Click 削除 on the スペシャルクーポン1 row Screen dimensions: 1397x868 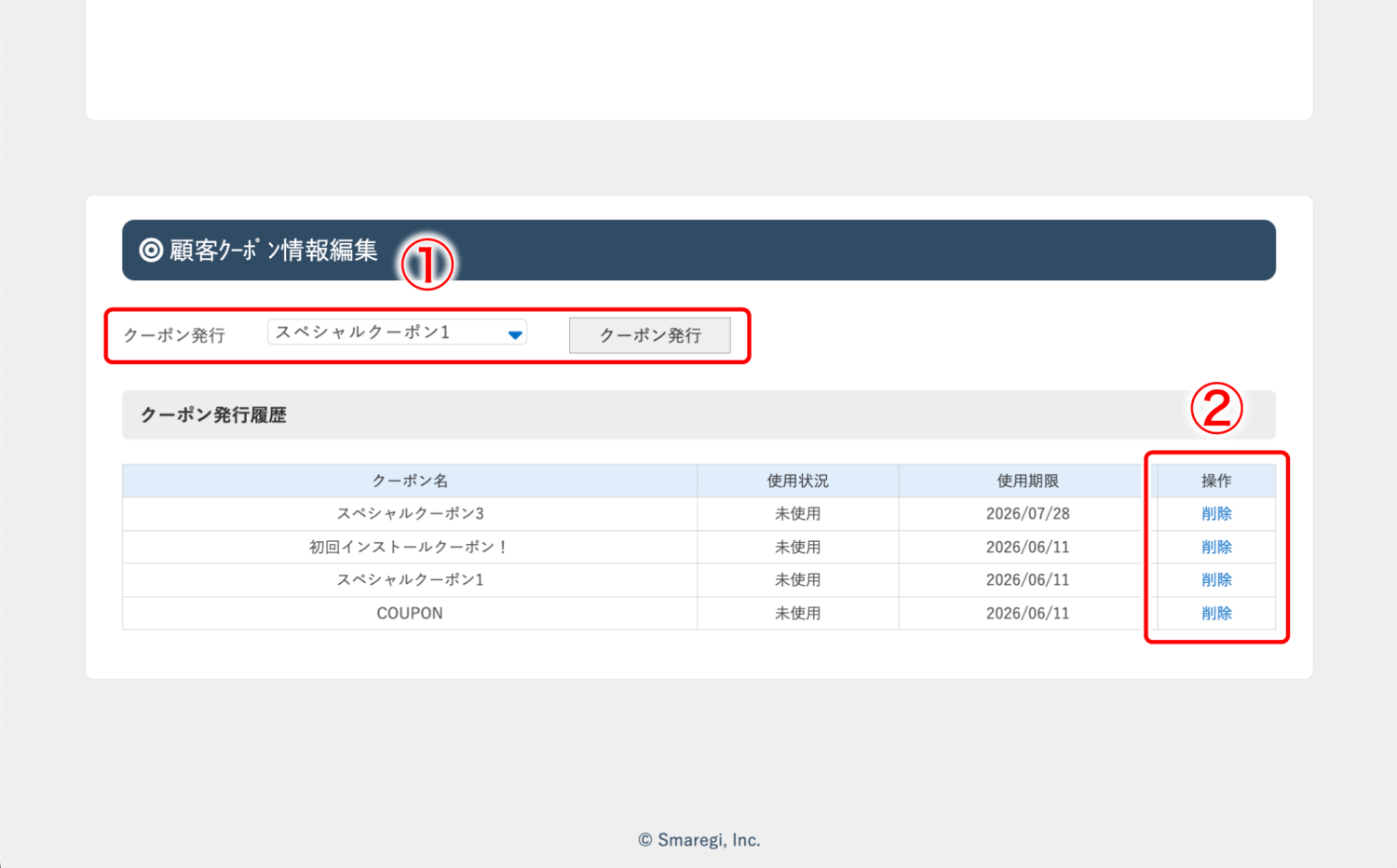pos(1216,579)
